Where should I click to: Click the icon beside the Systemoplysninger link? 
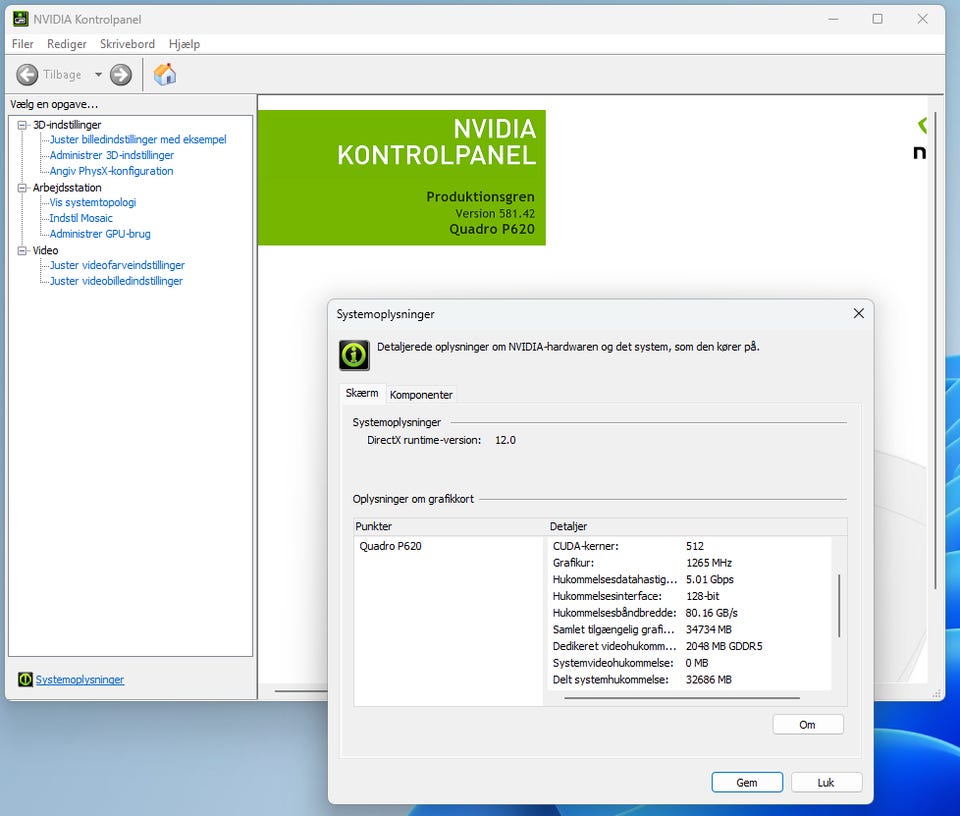(25, 679)
